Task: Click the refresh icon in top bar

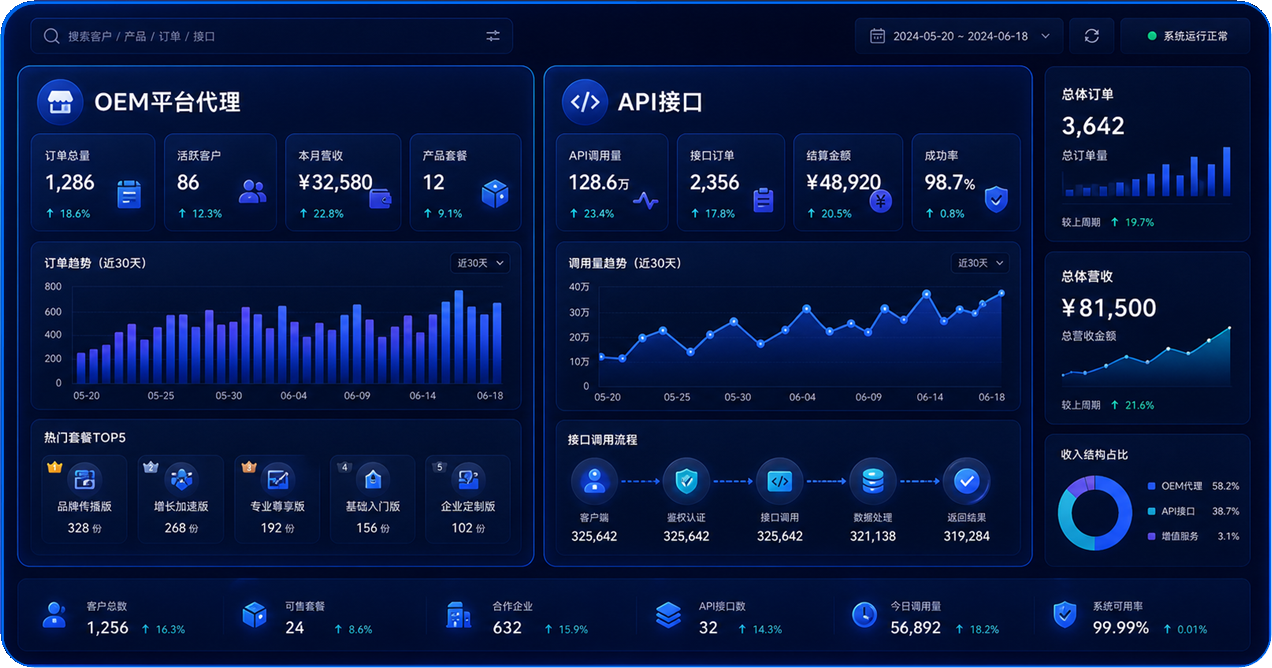Action: (1092, 36)
